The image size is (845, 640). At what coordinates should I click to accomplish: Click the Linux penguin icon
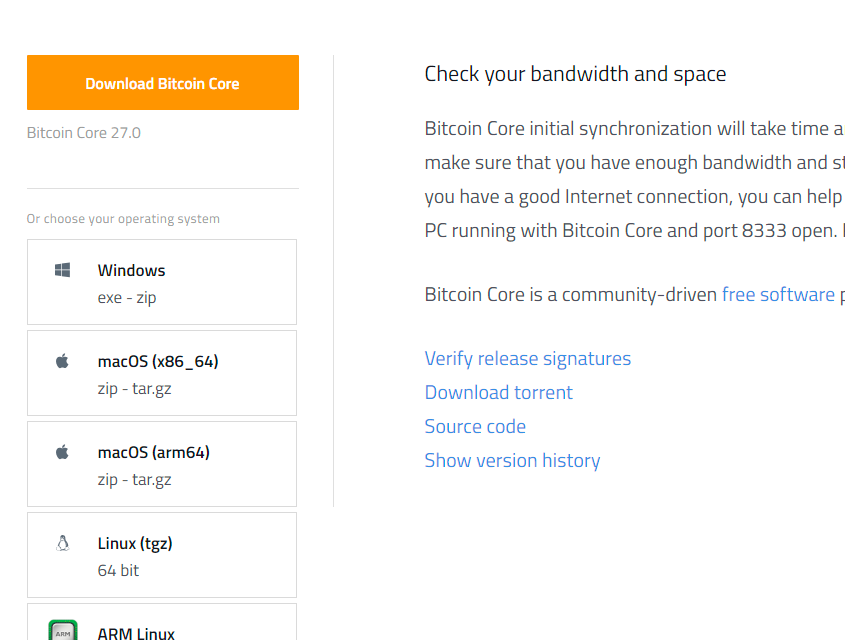point(62,543)
